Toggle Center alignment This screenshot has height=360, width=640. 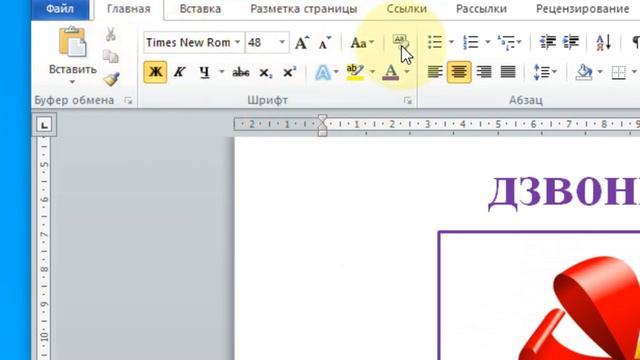[459, 72]
